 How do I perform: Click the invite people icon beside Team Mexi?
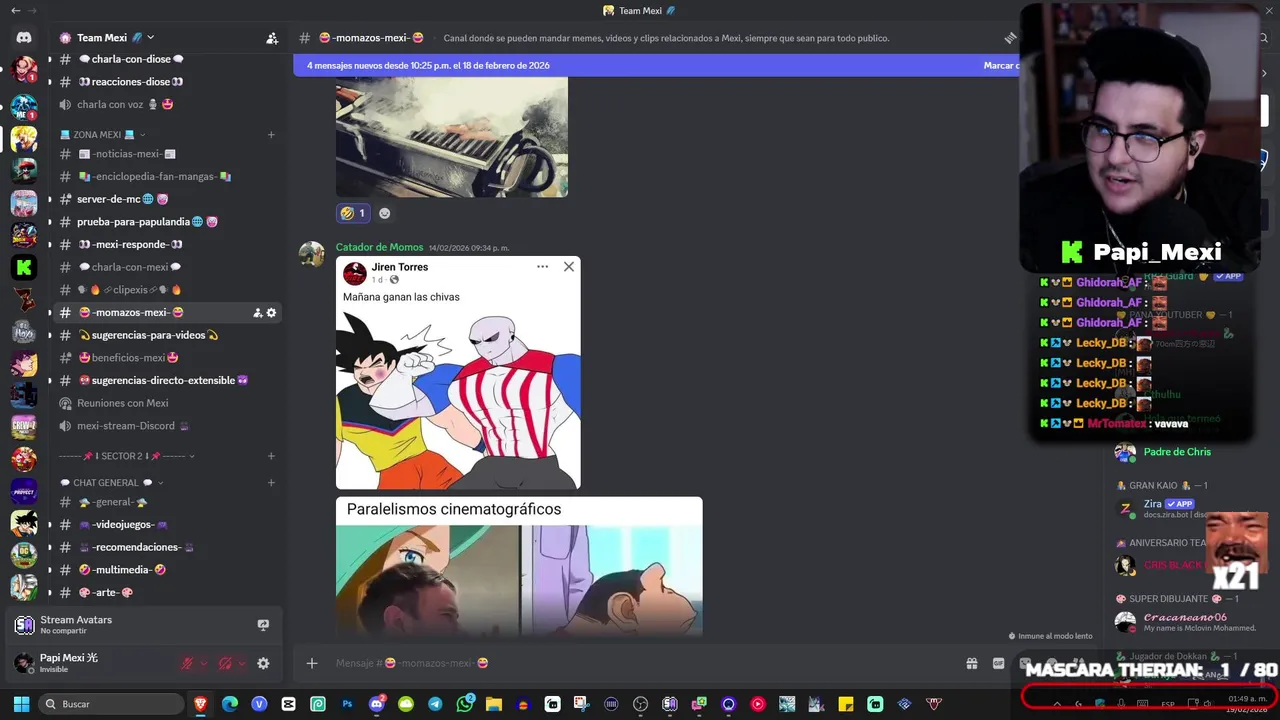[x=271, y=38]
